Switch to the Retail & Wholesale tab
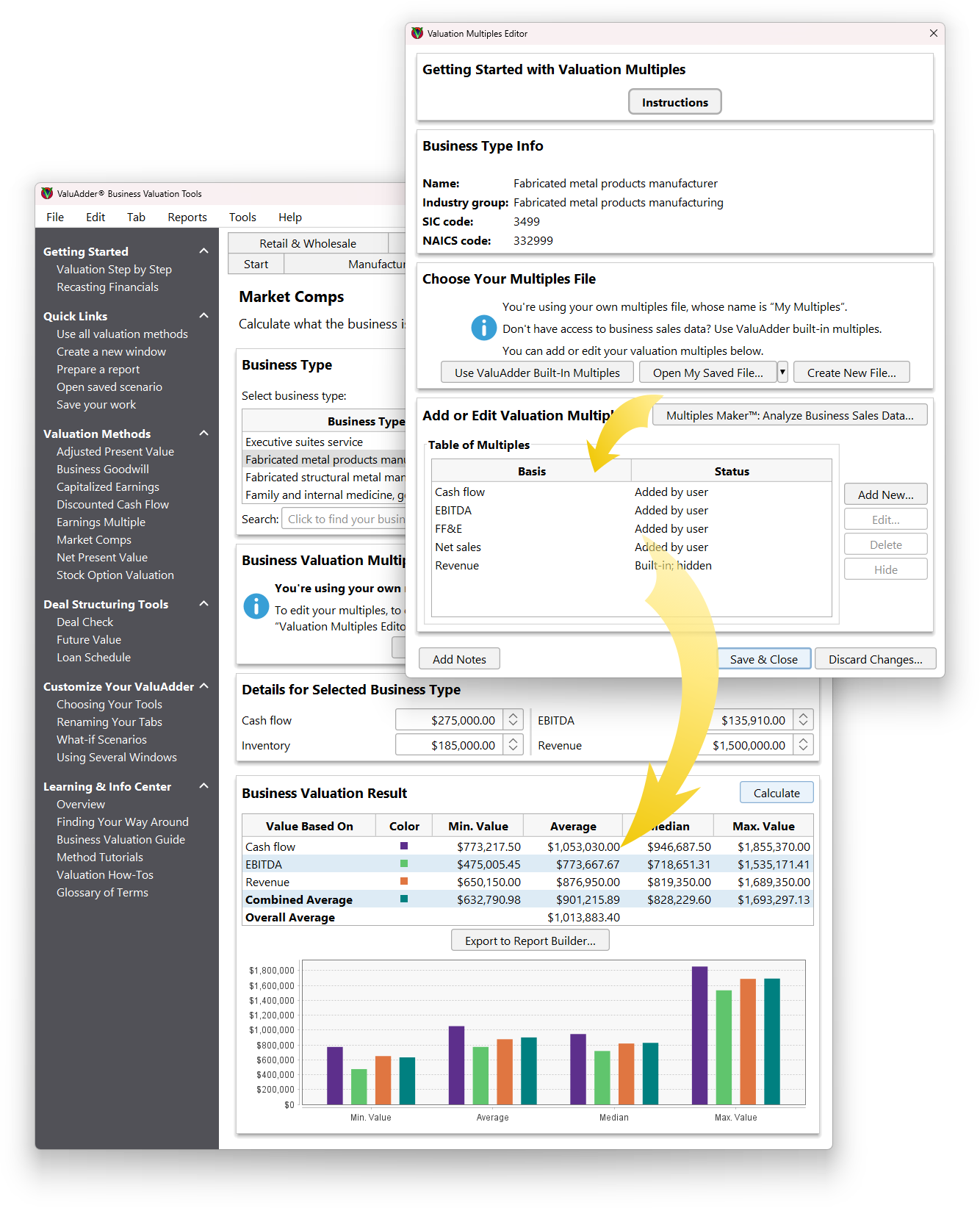 [308, 243]
